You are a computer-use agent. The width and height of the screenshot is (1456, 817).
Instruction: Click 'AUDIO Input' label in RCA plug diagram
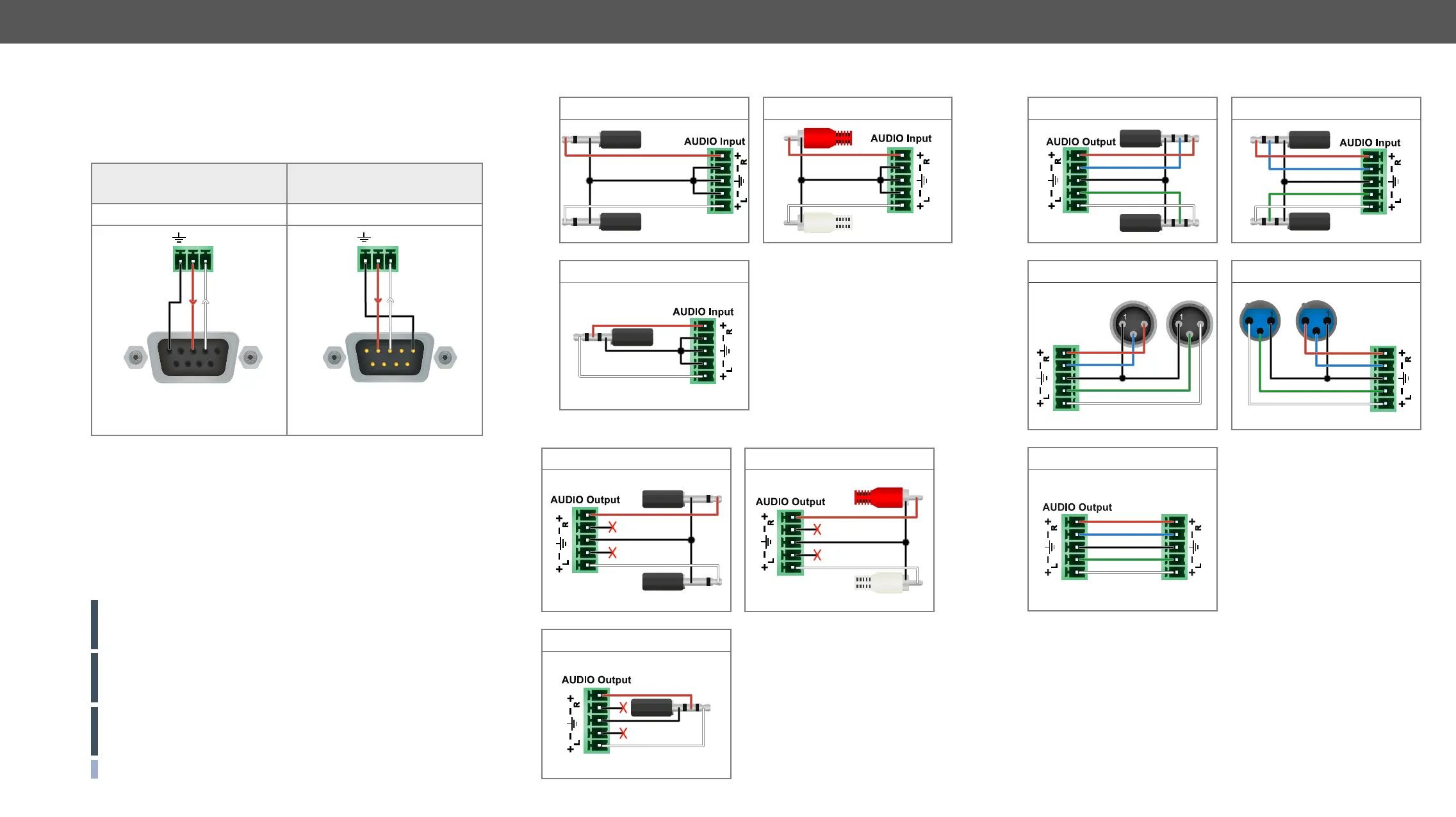(x=901, y=138)
